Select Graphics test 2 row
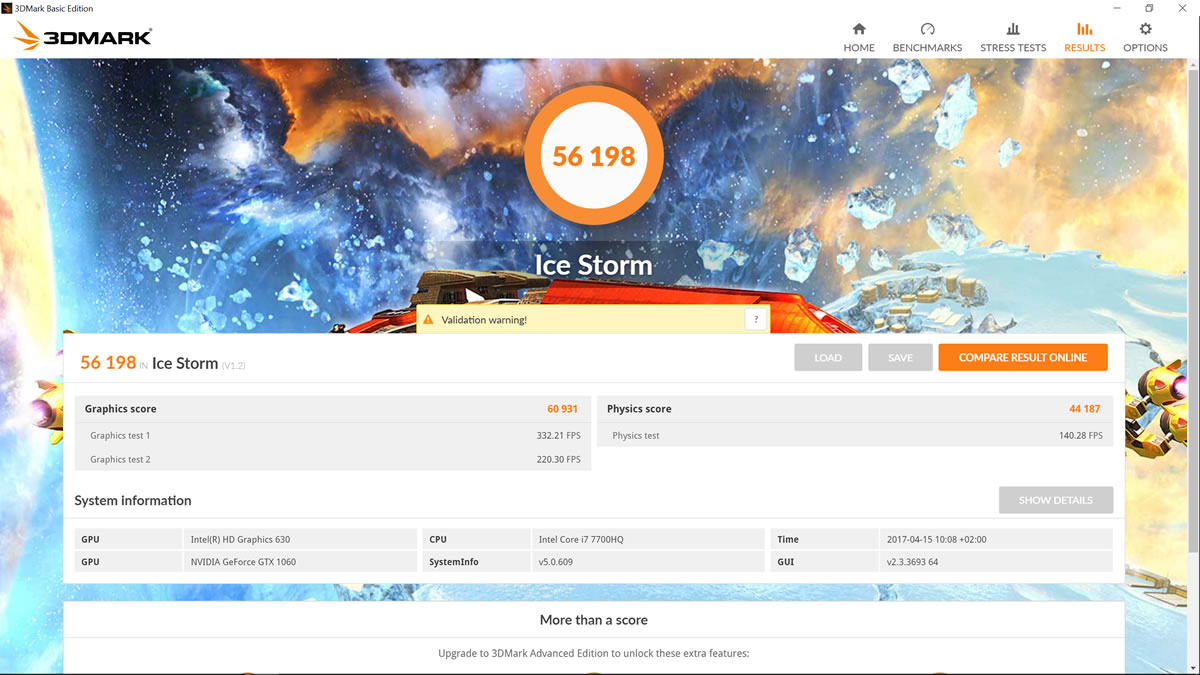 (333, 460)
